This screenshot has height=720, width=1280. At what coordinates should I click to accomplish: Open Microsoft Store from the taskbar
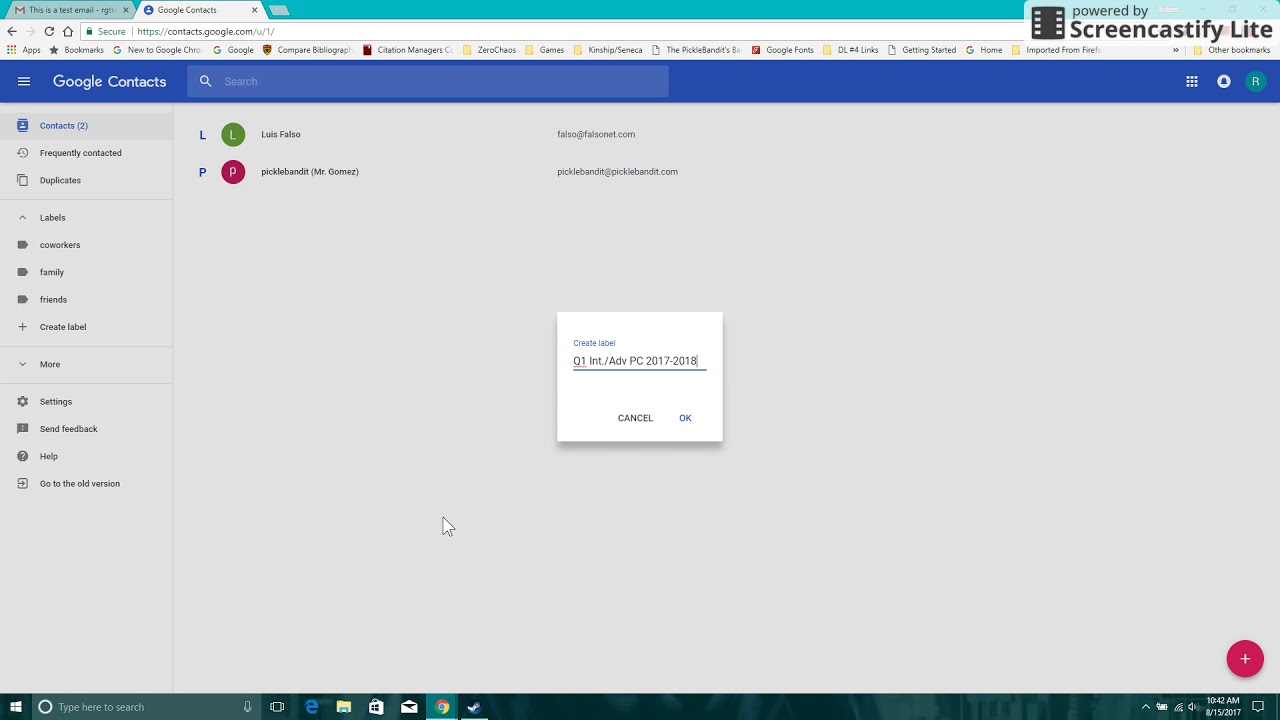pyautogui.click(x=376, y=707)
